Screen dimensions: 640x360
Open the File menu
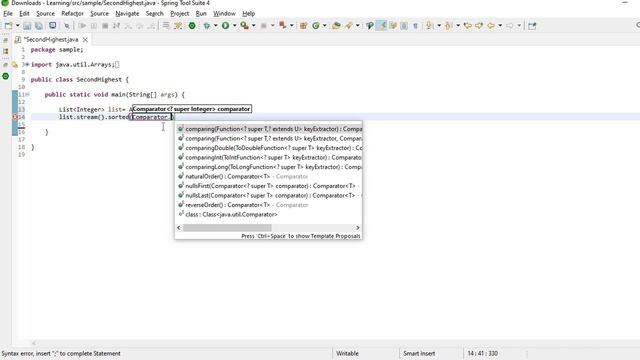[x=8, y=13]
